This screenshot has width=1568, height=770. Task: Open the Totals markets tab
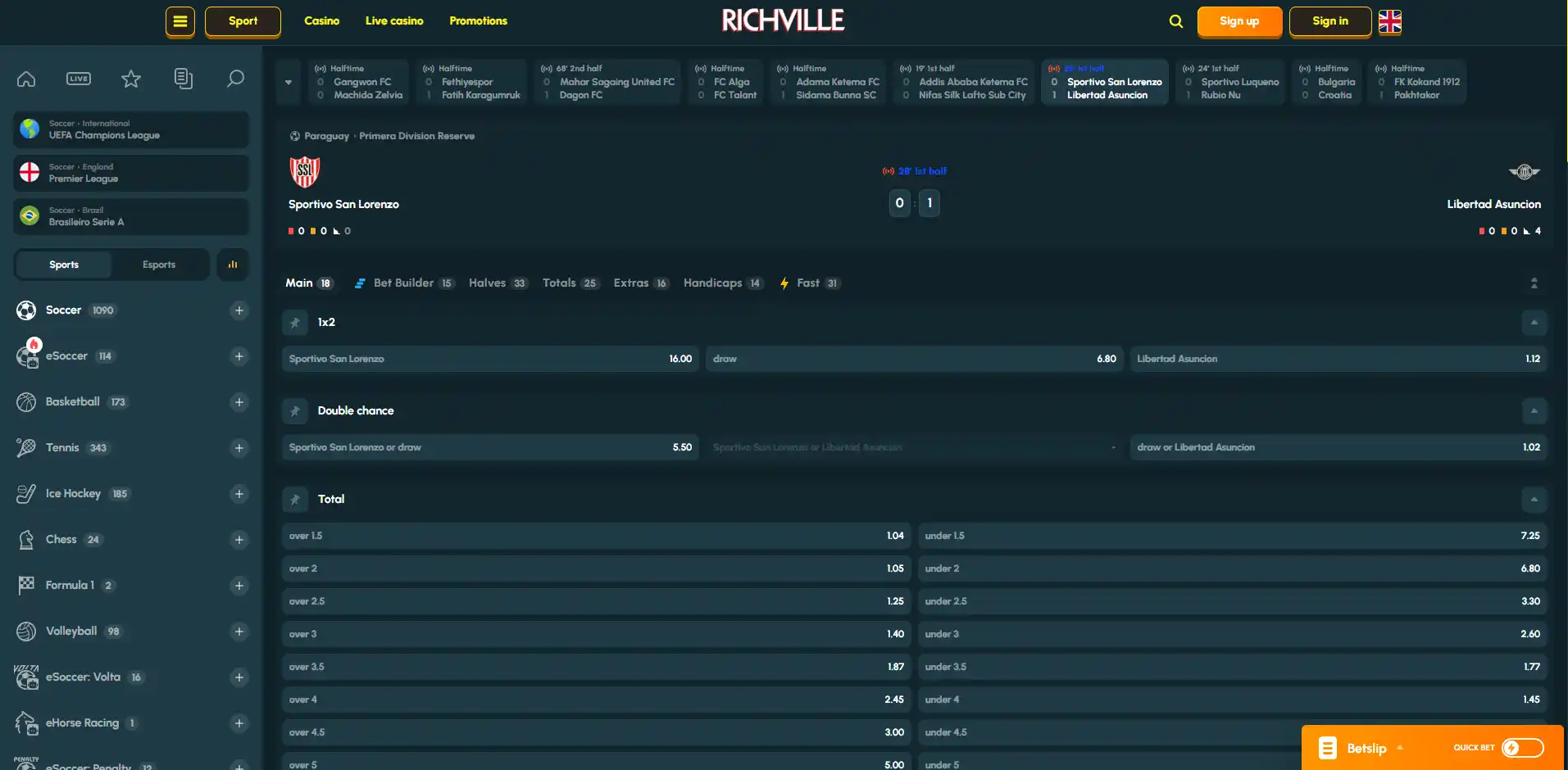tap(570, 283)
